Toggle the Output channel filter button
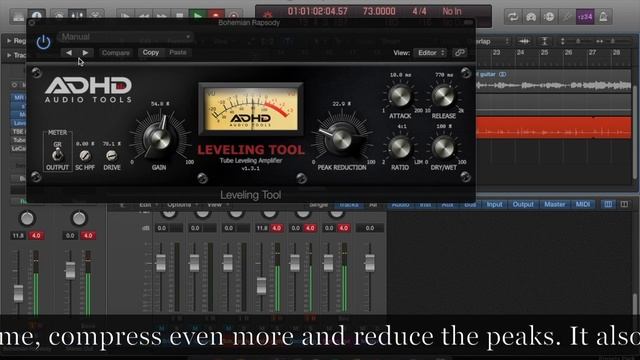 523,204
